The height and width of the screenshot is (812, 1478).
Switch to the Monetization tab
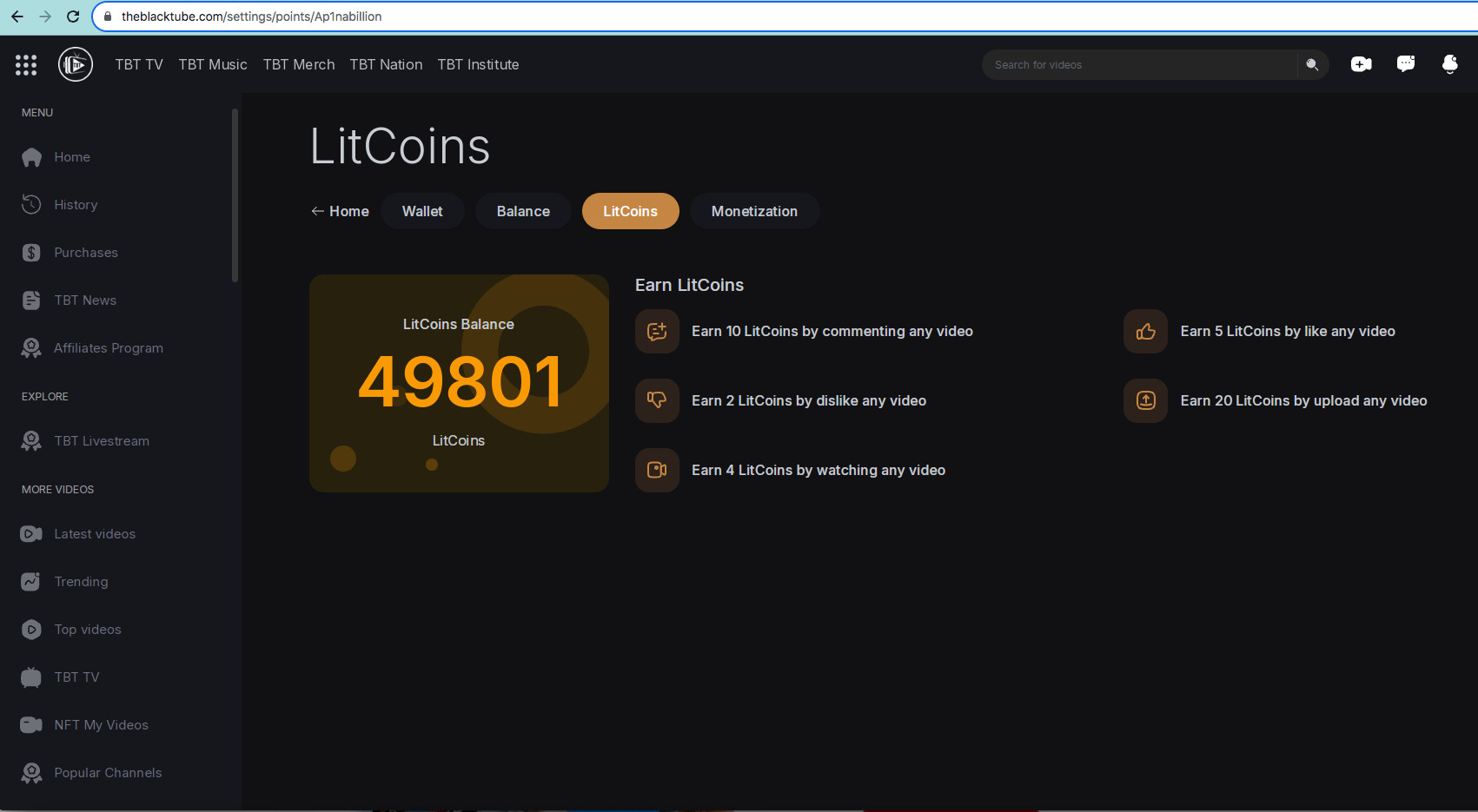pos(754,211)
